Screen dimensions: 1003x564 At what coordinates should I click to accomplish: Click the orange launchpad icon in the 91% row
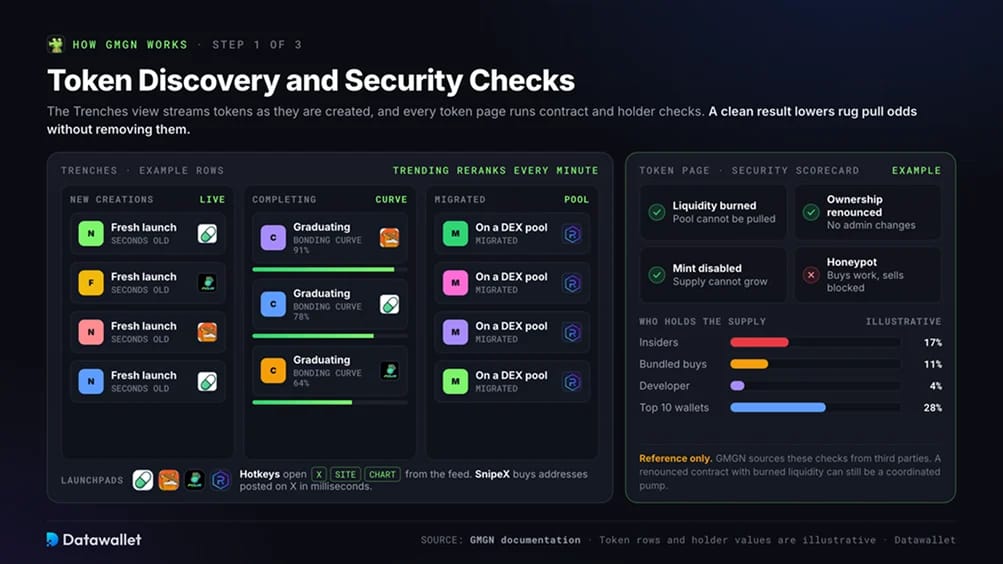390,237
